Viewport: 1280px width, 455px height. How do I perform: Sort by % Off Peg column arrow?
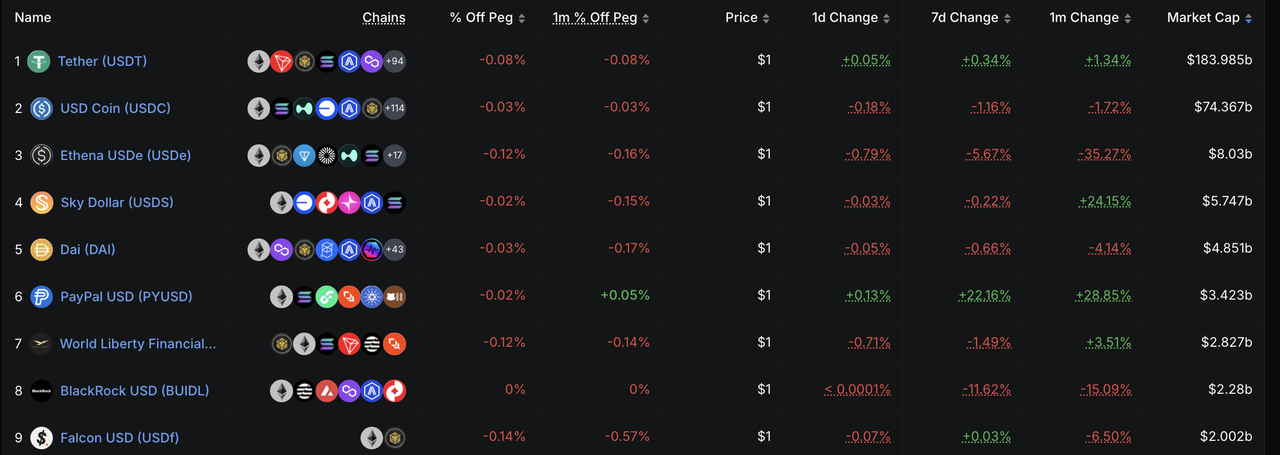[x=522, y=19]
